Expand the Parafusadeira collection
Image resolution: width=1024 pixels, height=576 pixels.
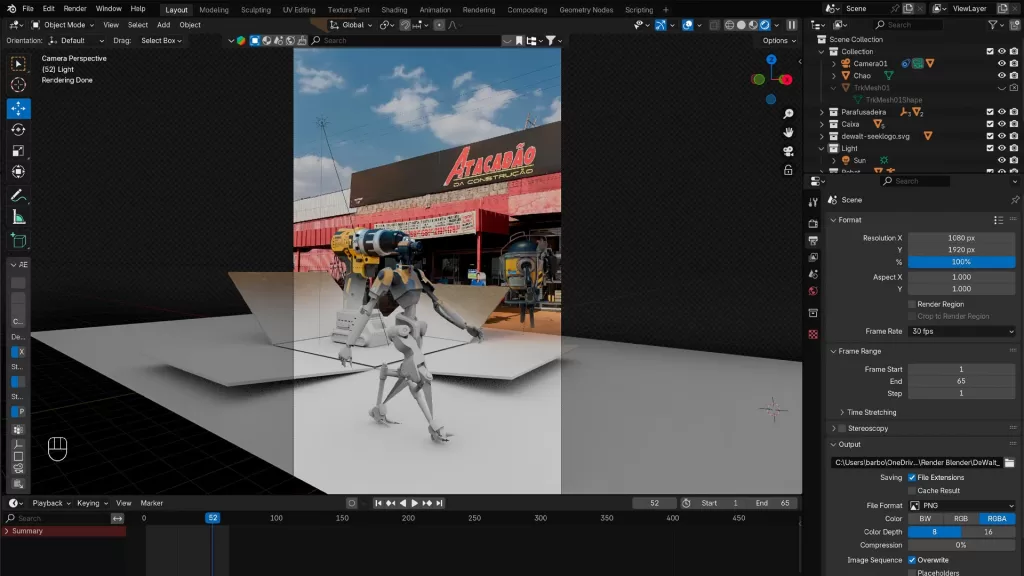[822, 112]
